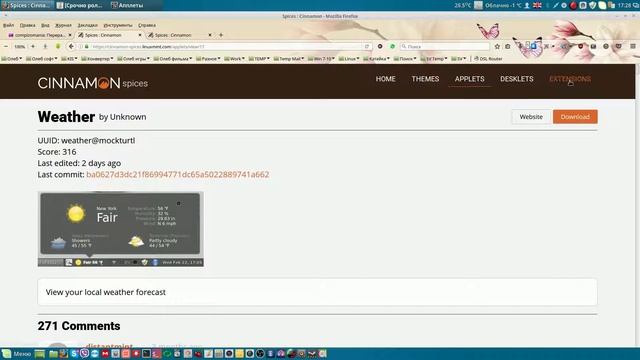
Task: Click the weather applet showing Облачно -1 °C
Action: (x=503, y=5)
